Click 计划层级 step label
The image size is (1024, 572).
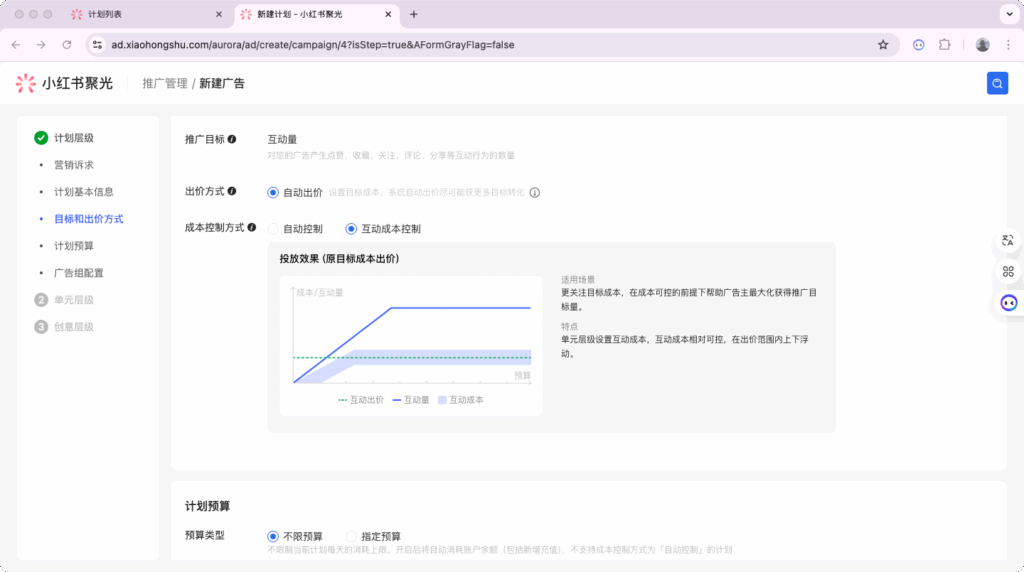pos(74,138)
